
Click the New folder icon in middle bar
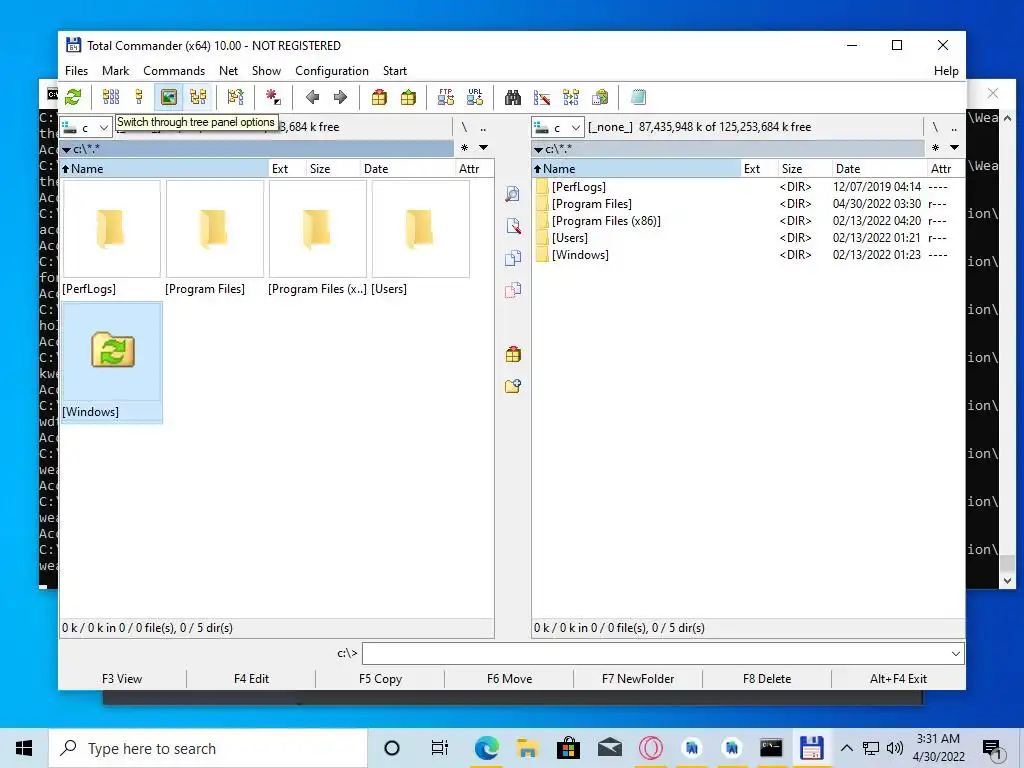(513, 386)
